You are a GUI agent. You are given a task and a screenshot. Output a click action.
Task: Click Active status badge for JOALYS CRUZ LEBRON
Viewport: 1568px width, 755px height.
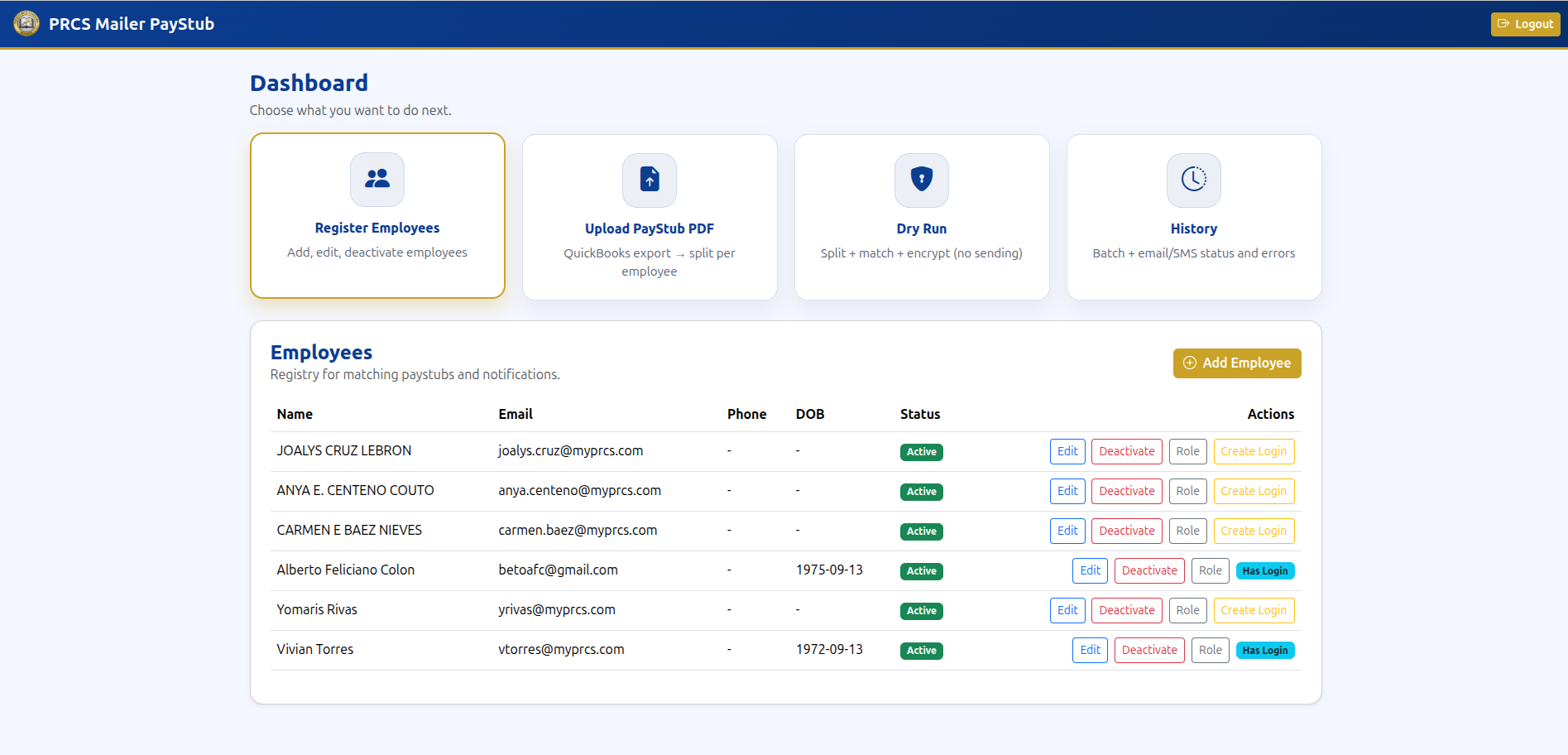coord(922,452)
